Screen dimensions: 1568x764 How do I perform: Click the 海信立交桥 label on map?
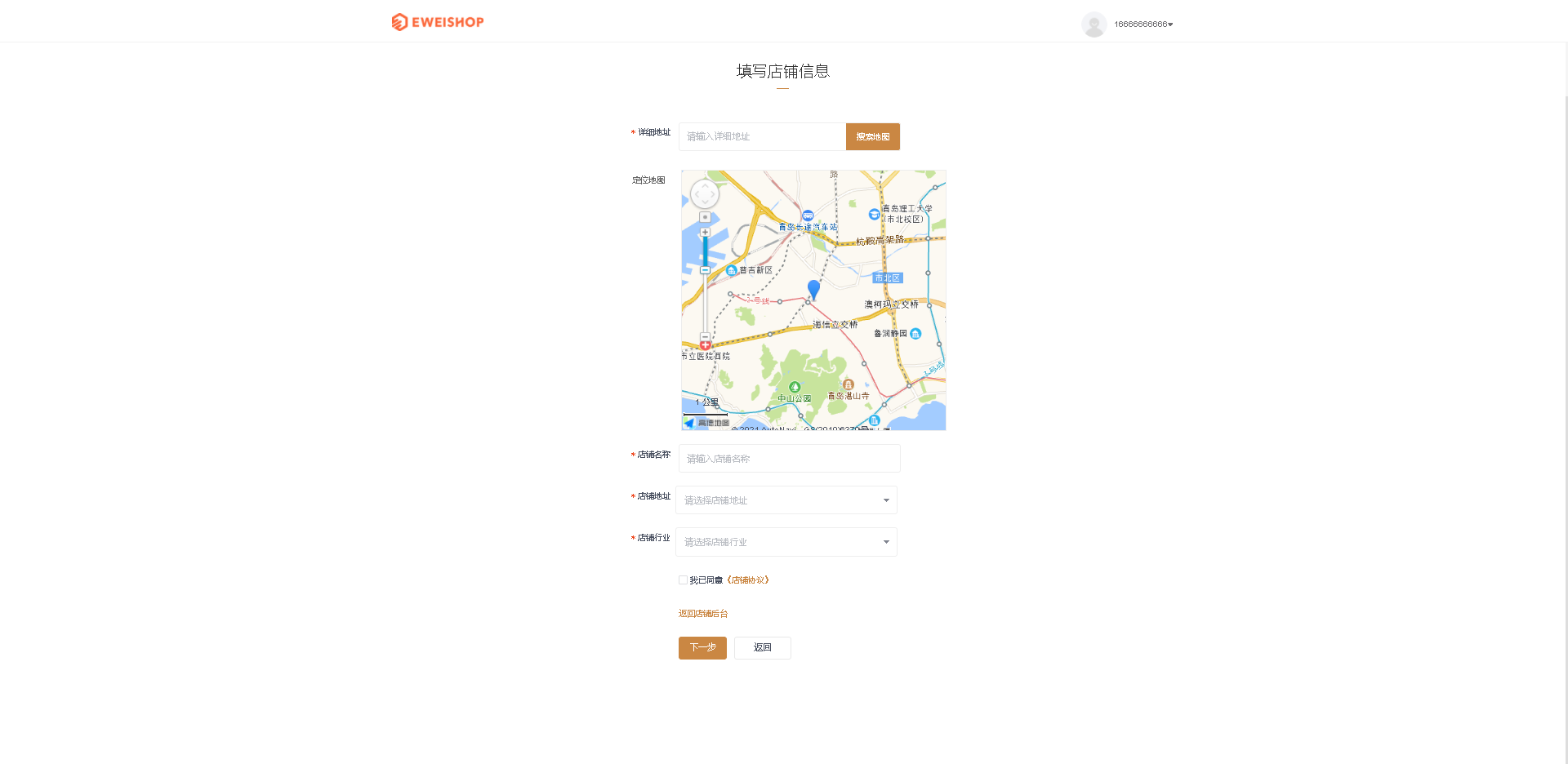[835, 325]
